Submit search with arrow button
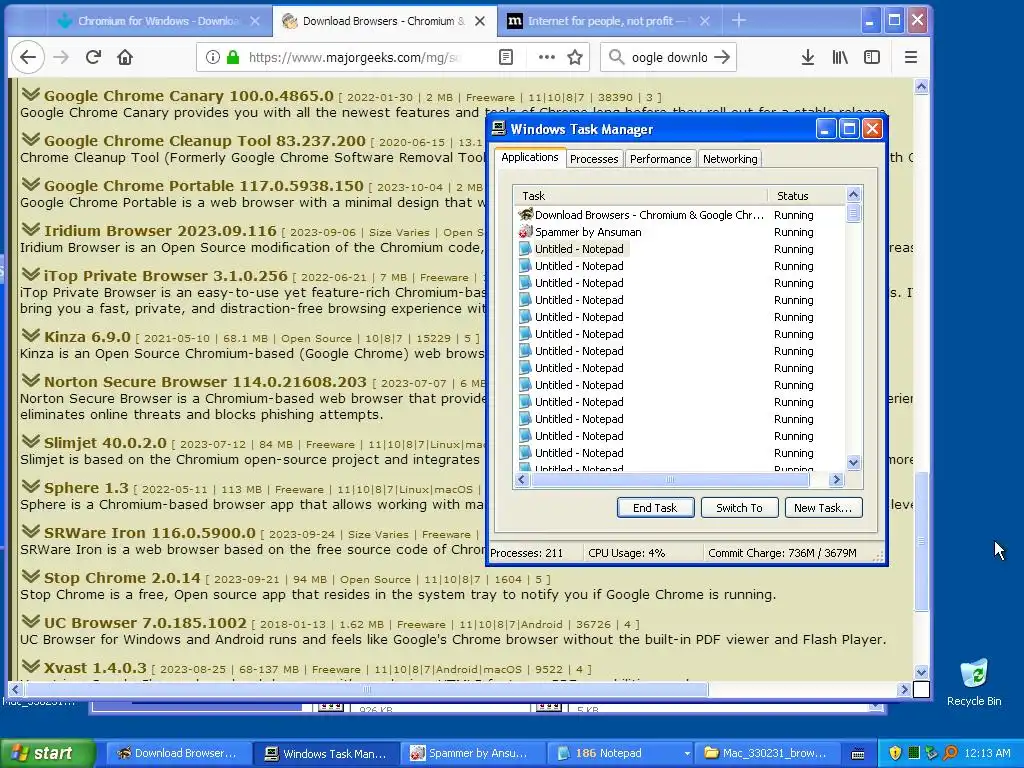The image size is (1024, 768). [x=722, y=57]
